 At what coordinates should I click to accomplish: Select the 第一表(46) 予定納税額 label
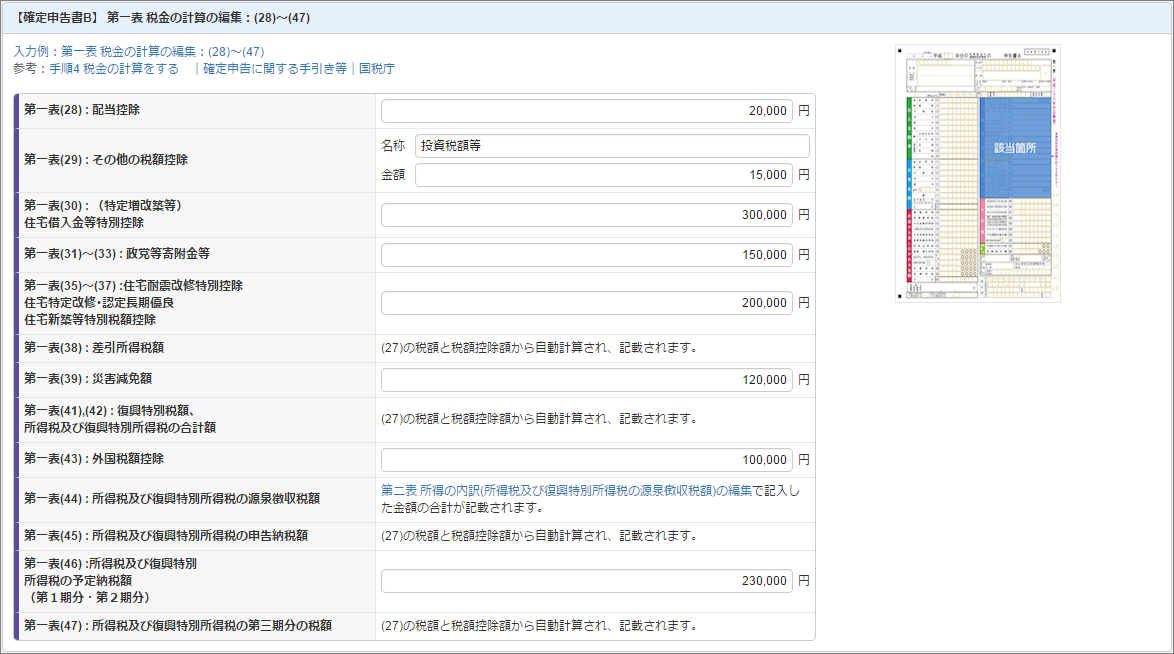tap(110, 581)
